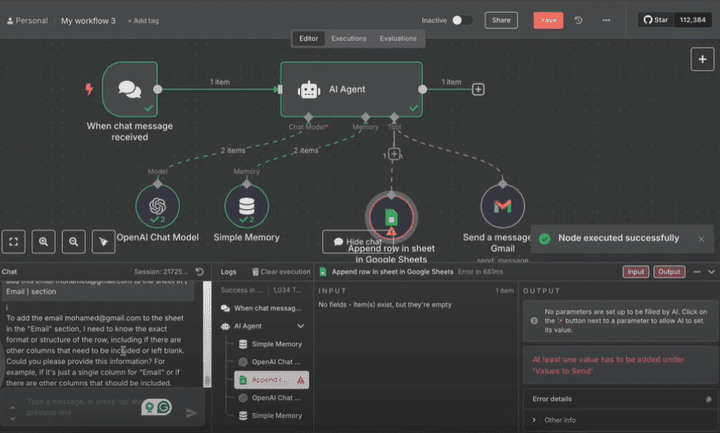
Task: Click the person icon beside Personal
Action: click(10, 21)
